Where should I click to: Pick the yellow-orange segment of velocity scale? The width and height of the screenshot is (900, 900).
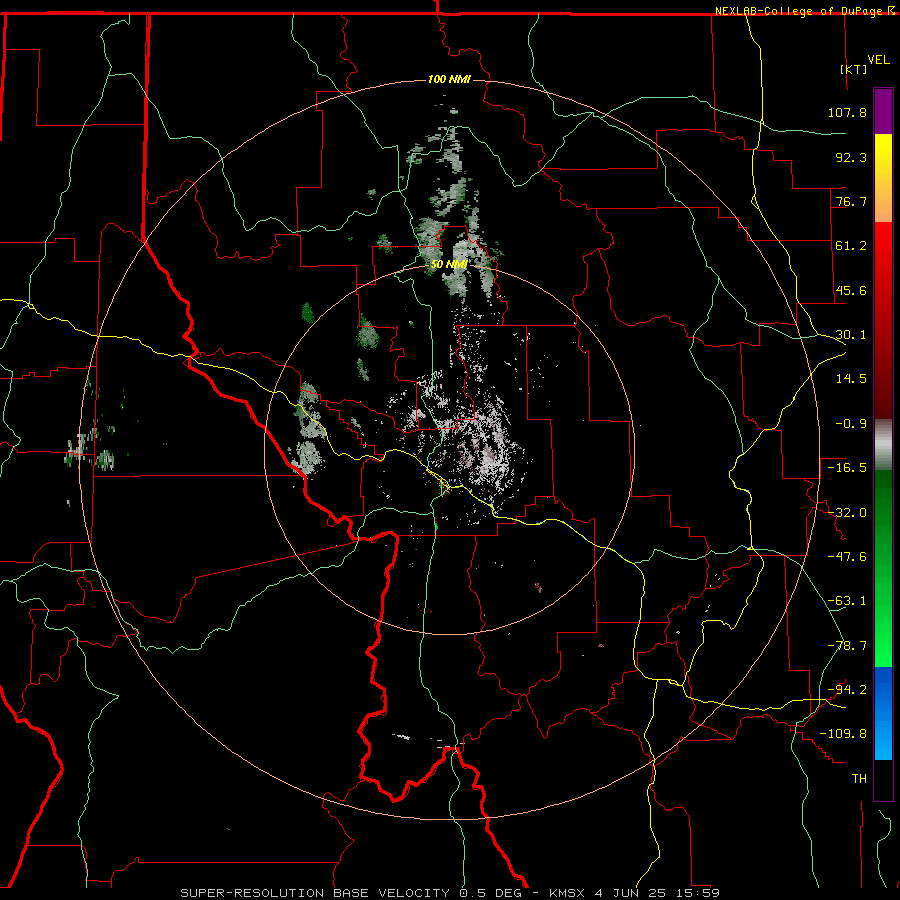click(x=883, y=178)
